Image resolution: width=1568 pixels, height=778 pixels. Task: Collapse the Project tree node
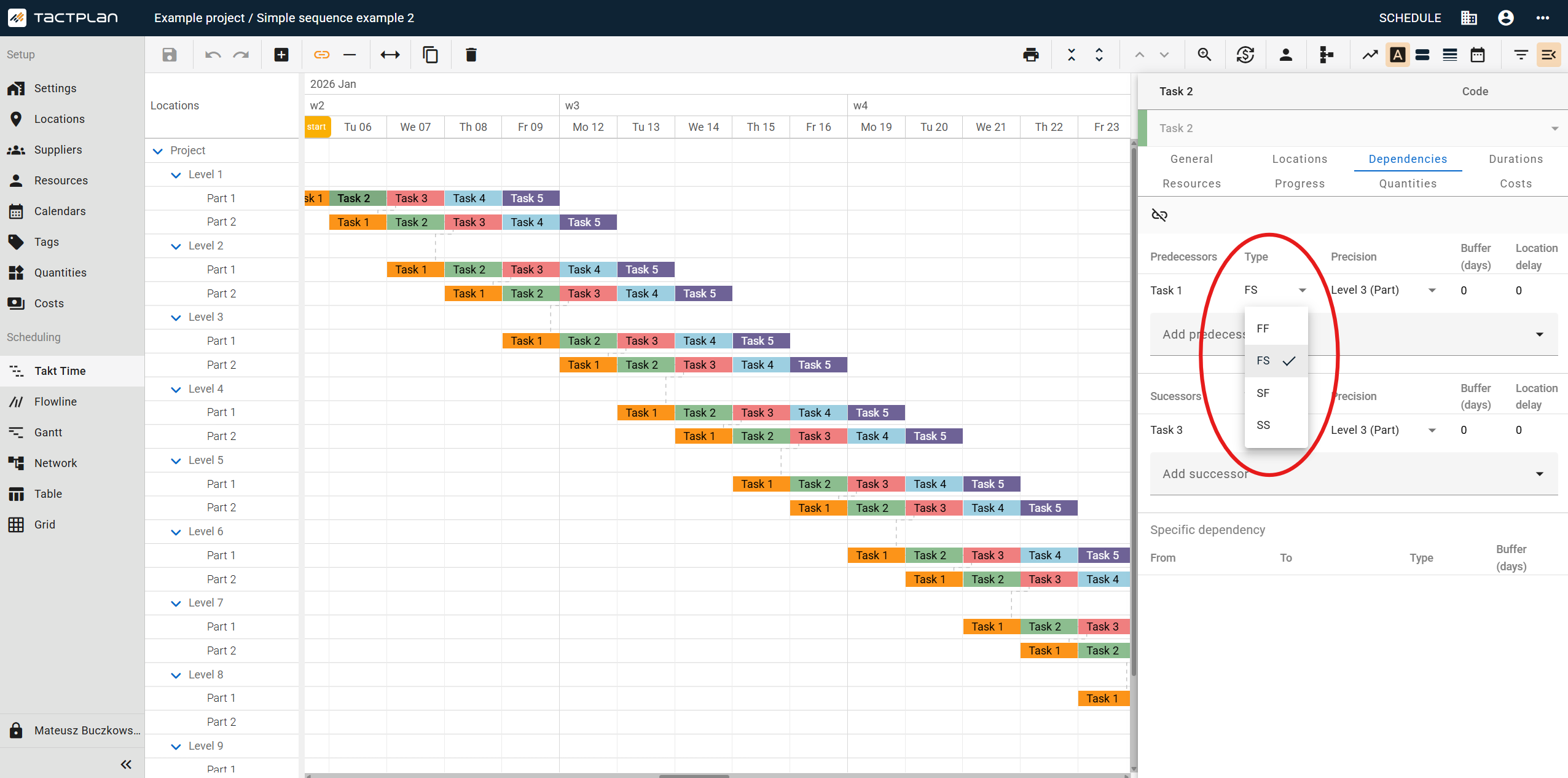click(x=158, y=151)
